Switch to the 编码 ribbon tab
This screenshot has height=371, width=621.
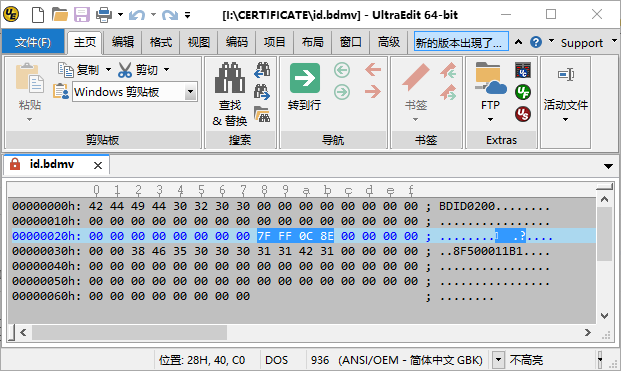coord(237,42)
